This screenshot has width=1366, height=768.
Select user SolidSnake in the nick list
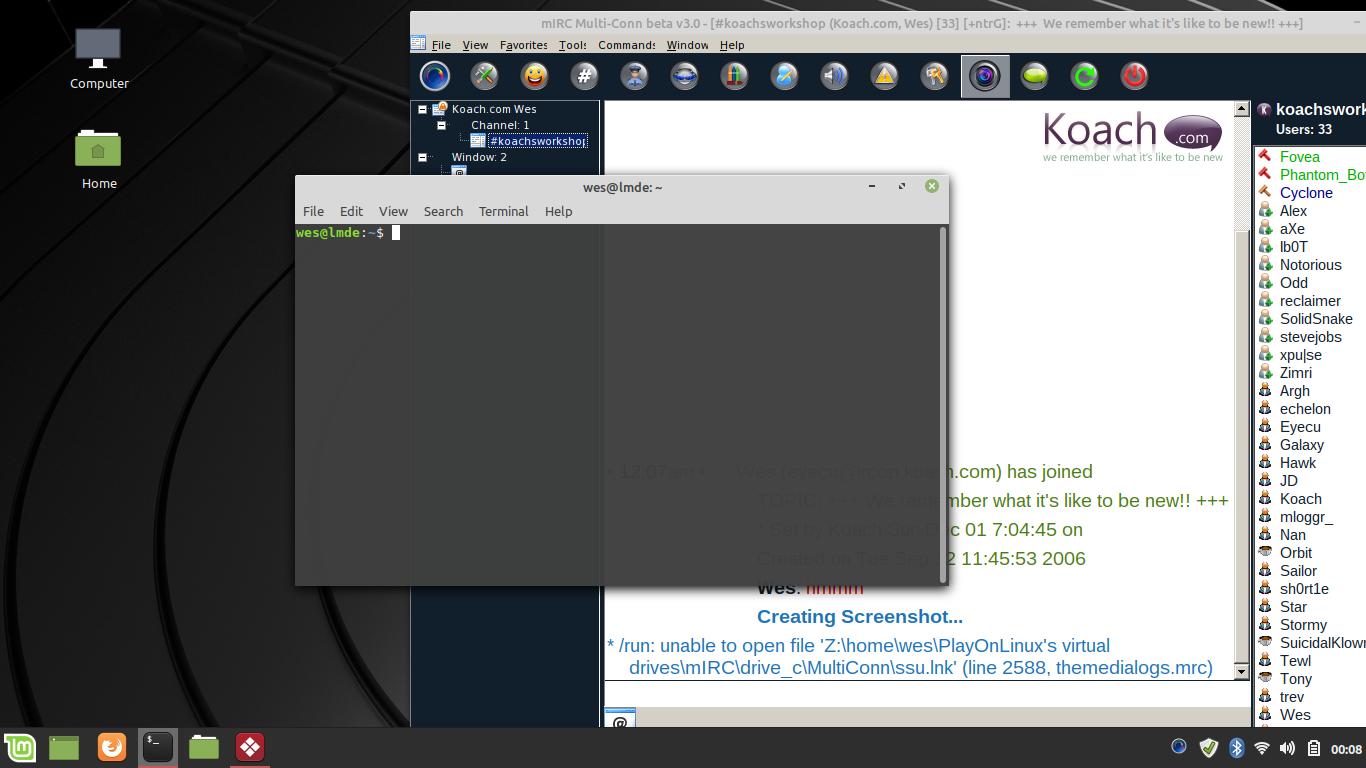click(x=1315, y=319)
